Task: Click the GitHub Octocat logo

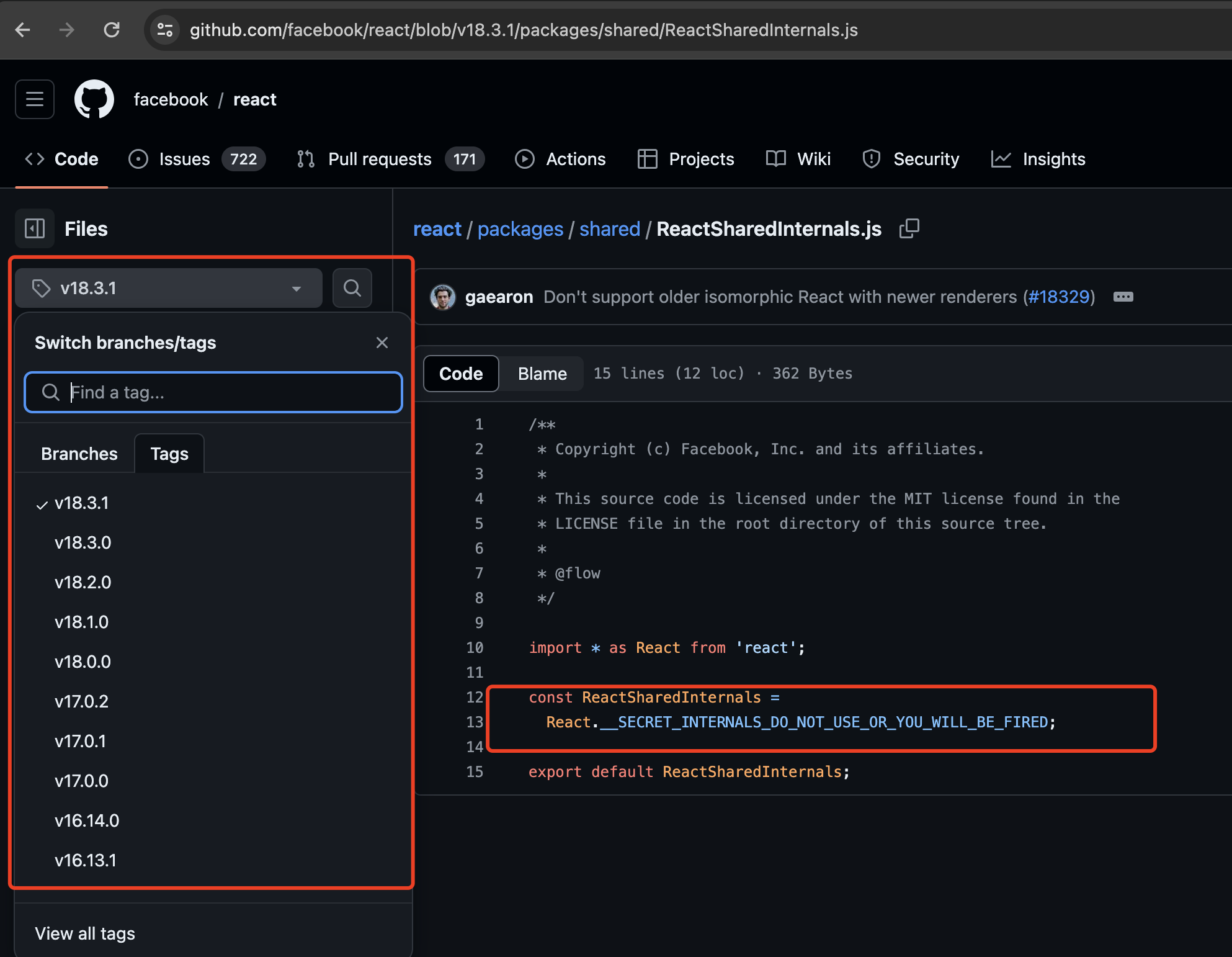Action: point(94,99)
